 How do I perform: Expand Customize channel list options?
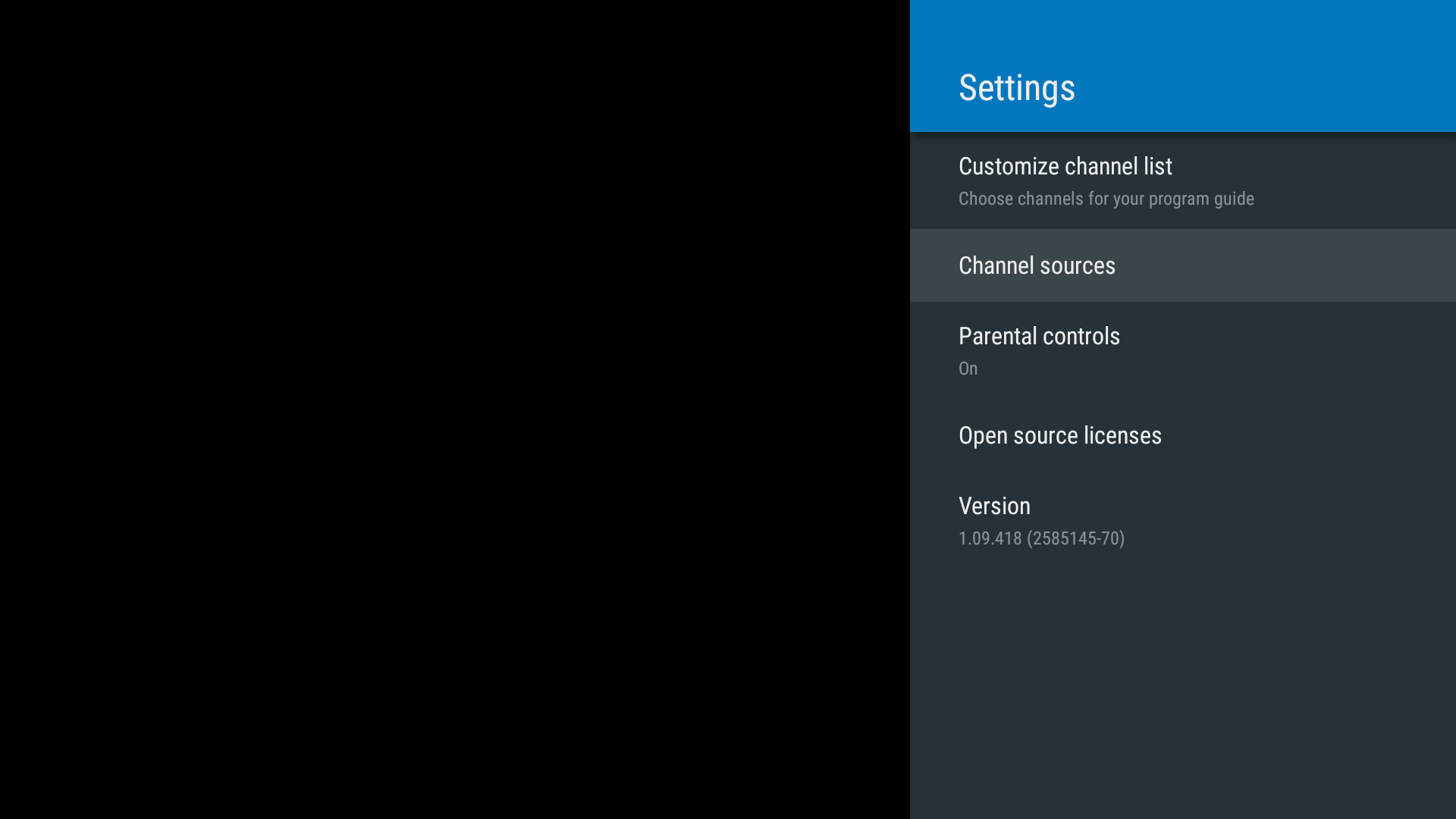tap(1183, 180)
